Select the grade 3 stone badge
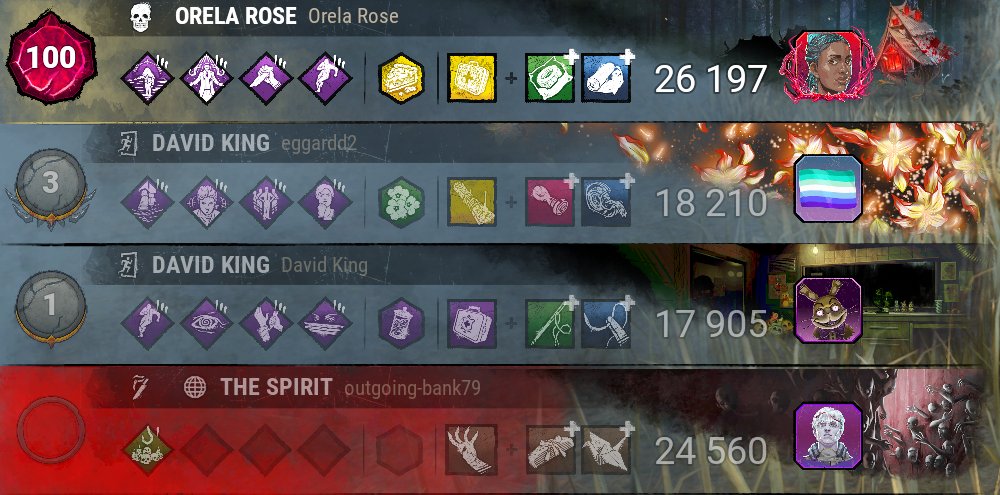 point(50,185)
